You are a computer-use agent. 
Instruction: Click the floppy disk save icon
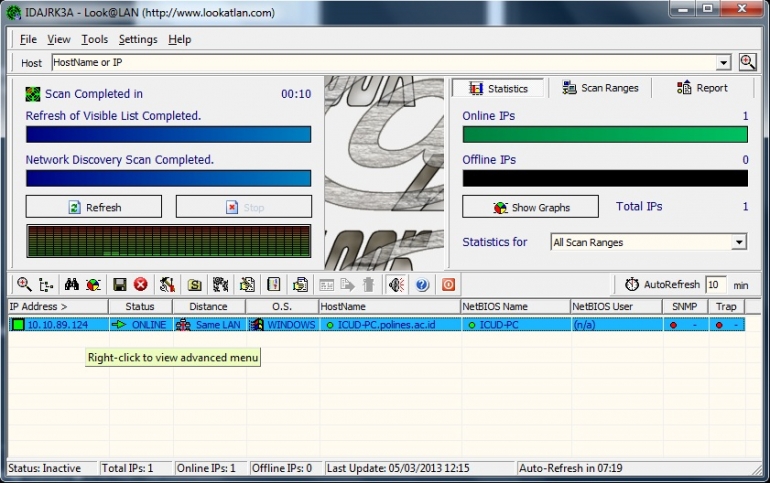point(119,284)
